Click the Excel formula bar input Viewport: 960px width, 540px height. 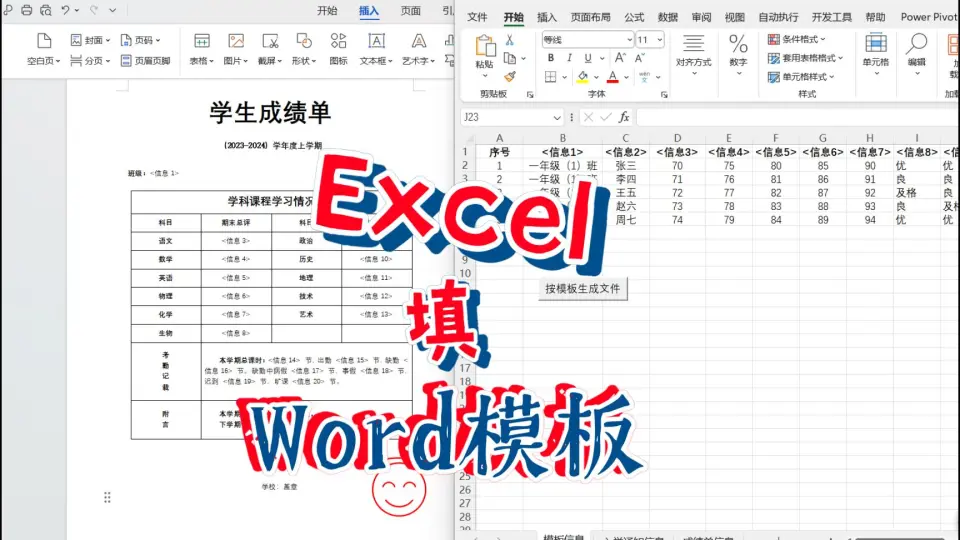798,117
